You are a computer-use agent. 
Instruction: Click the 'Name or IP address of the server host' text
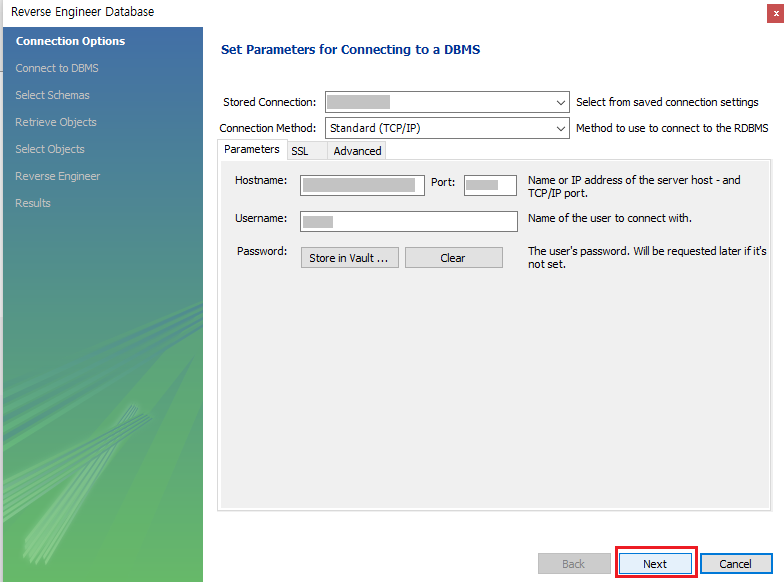tap(634, 186)
